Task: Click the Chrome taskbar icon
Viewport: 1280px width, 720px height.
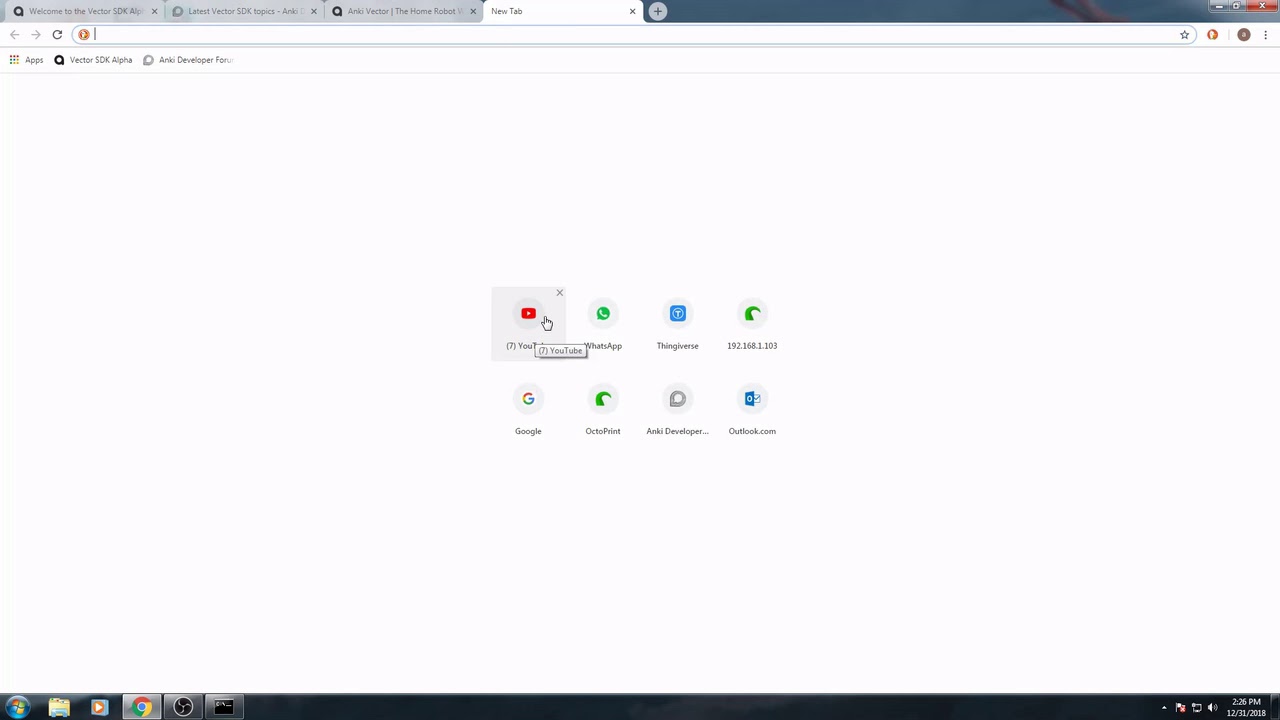Action: point(141,707)
